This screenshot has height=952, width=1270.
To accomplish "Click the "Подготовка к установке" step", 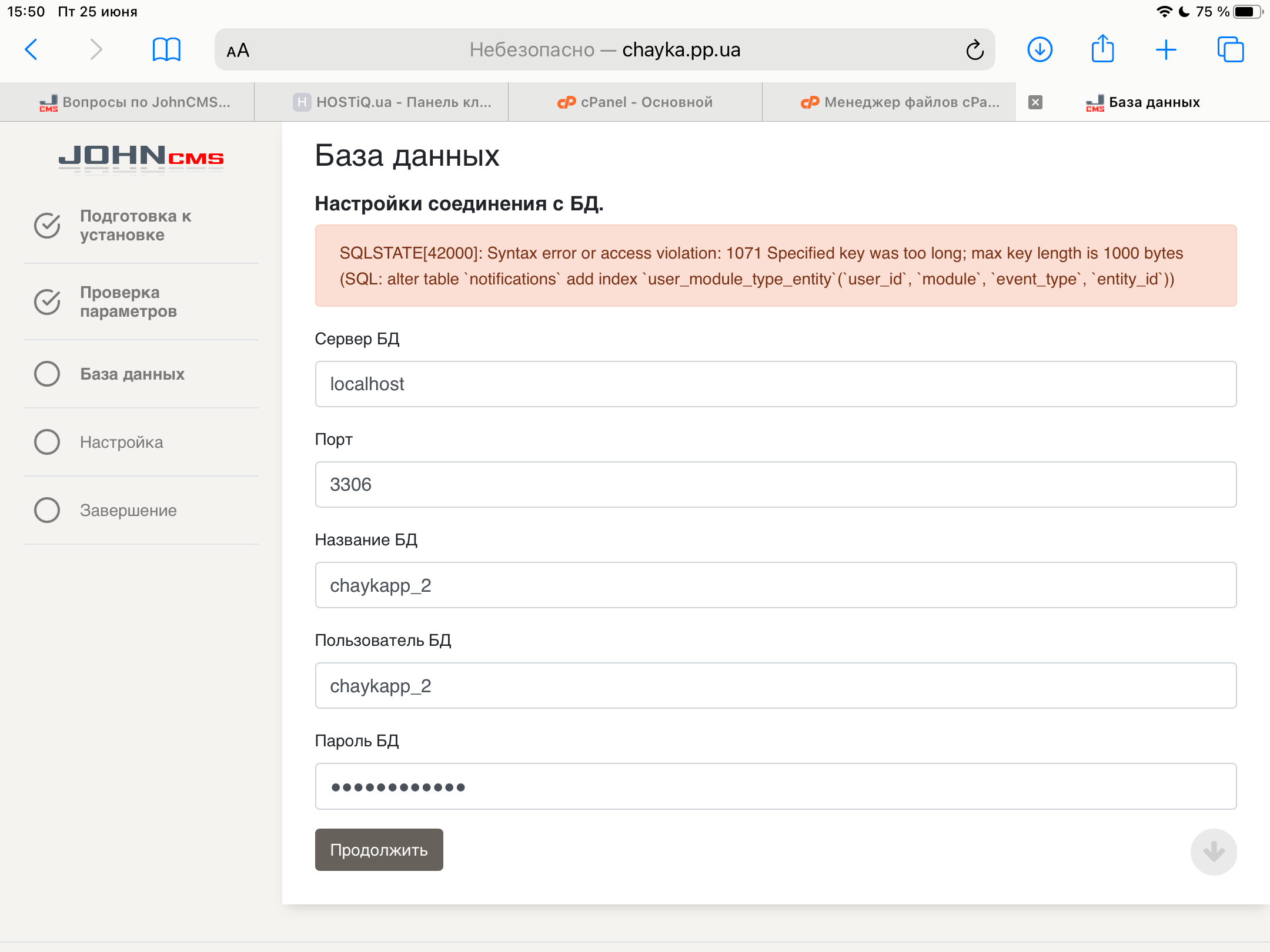I will [135, 226].
